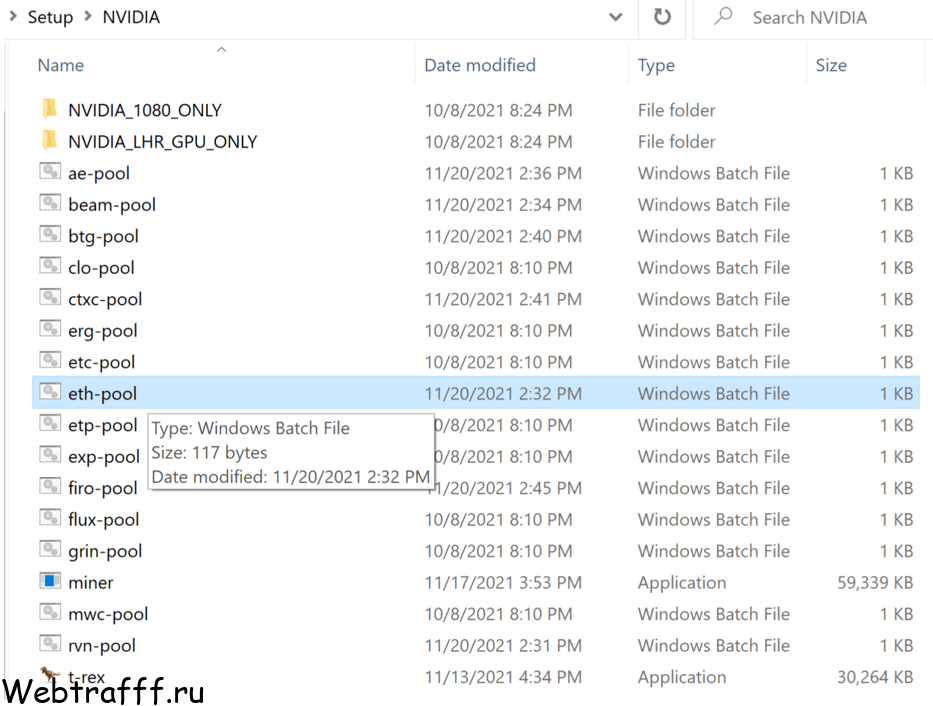Select the clo-pool batch file icon

pos(50,266)
